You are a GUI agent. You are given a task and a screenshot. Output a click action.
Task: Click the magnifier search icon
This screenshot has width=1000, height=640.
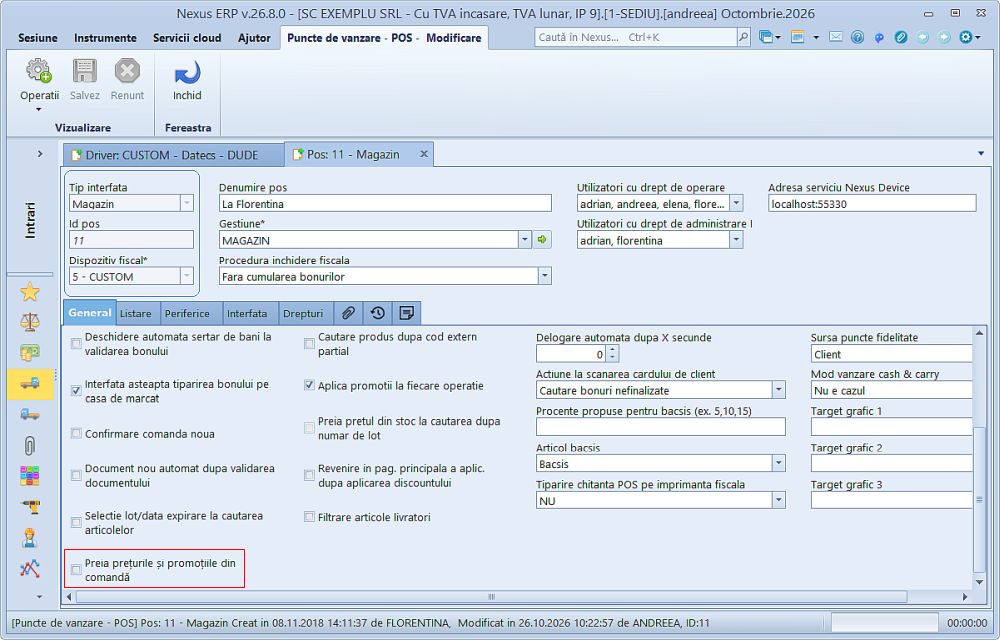tap(744, 37)
